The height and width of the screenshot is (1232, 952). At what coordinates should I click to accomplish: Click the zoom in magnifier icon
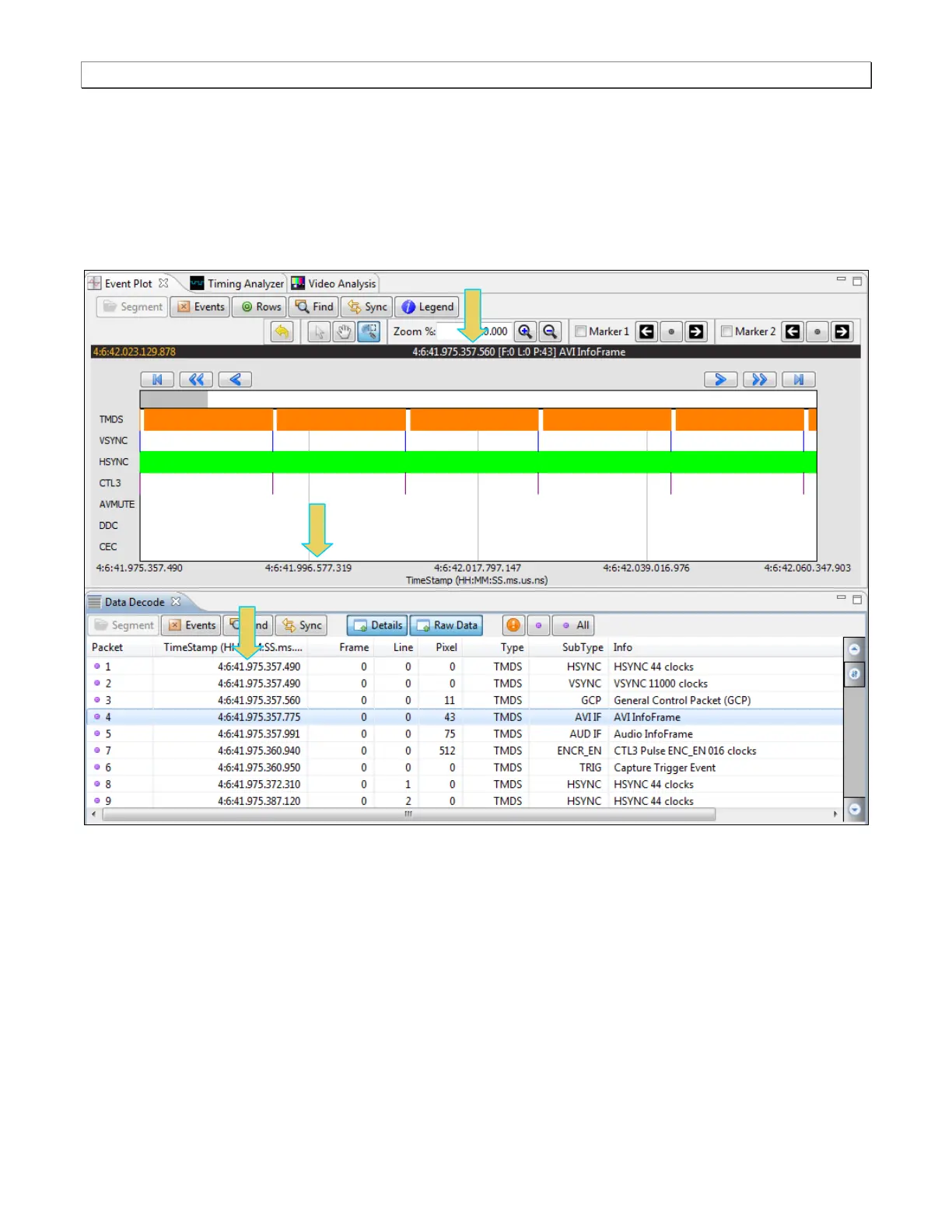pyautogui.click(x=525, y=332)
